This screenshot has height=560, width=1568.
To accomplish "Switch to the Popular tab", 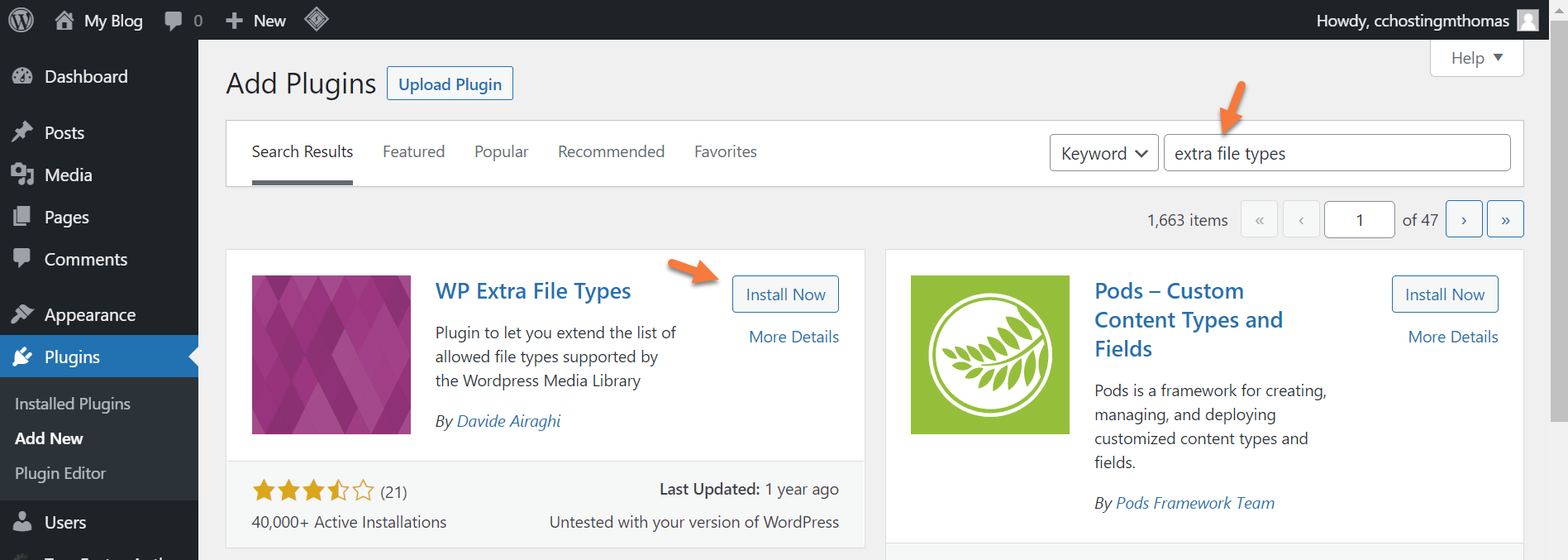I will coord(501,152).
